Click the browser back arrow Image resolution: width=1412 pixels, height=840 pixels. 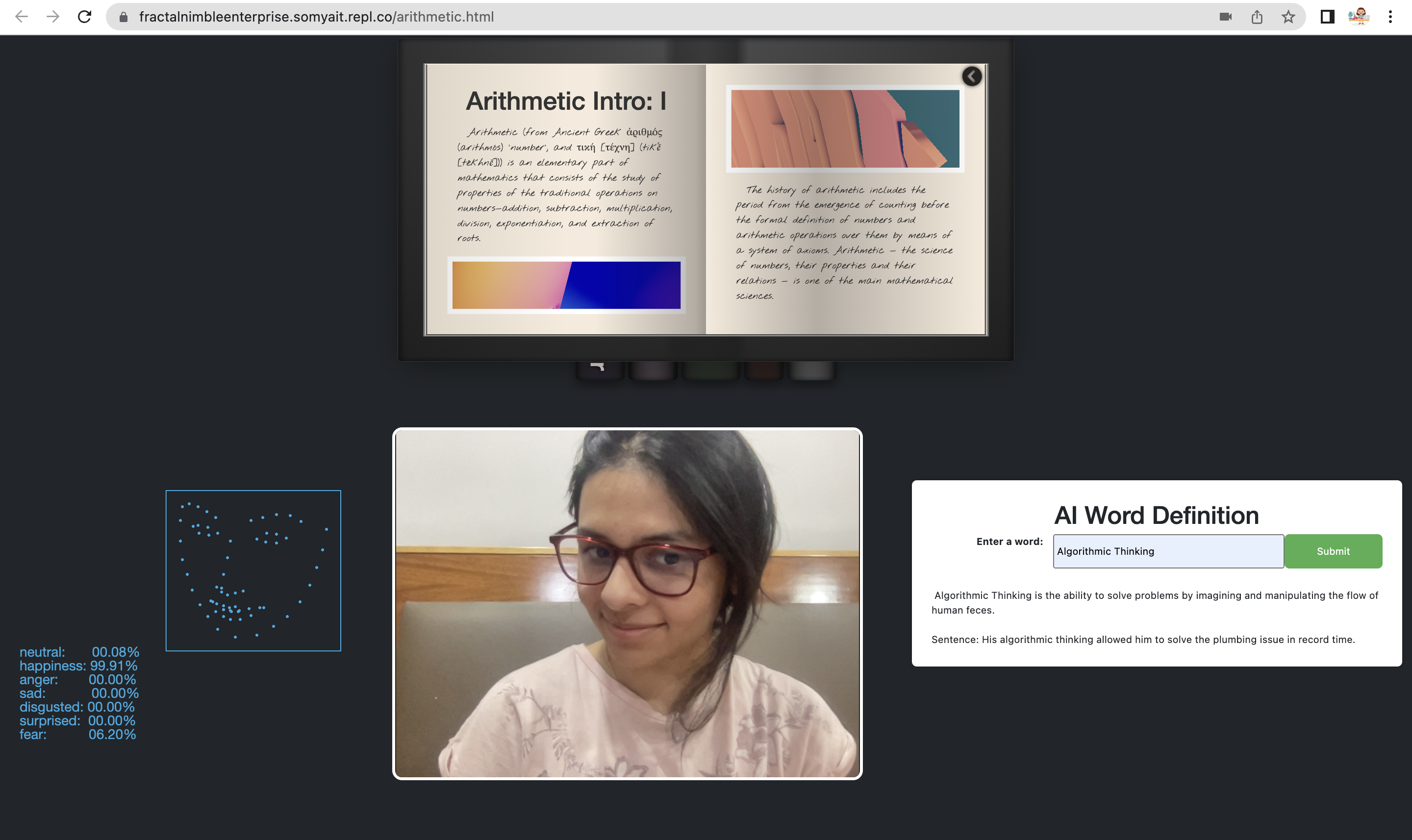pos(22,17)
